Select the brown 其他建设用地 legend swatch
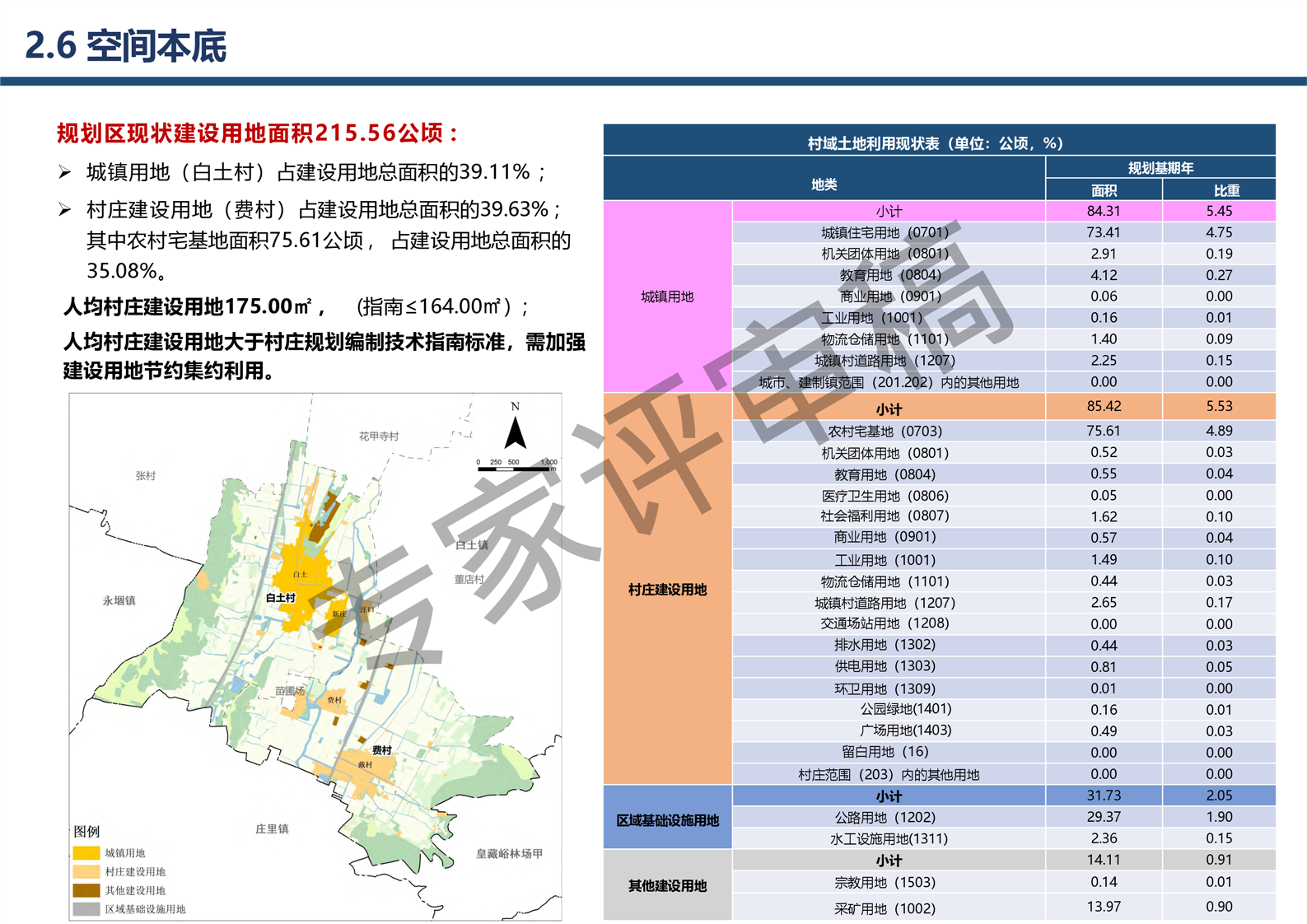Image resolution: width=1307 pixels, height=924 pixels. point(86,890)
